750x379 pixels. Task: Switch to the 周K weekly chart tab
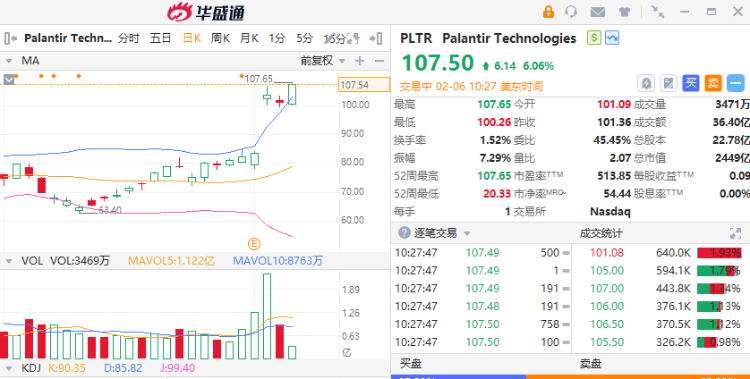tap(221, 38)
